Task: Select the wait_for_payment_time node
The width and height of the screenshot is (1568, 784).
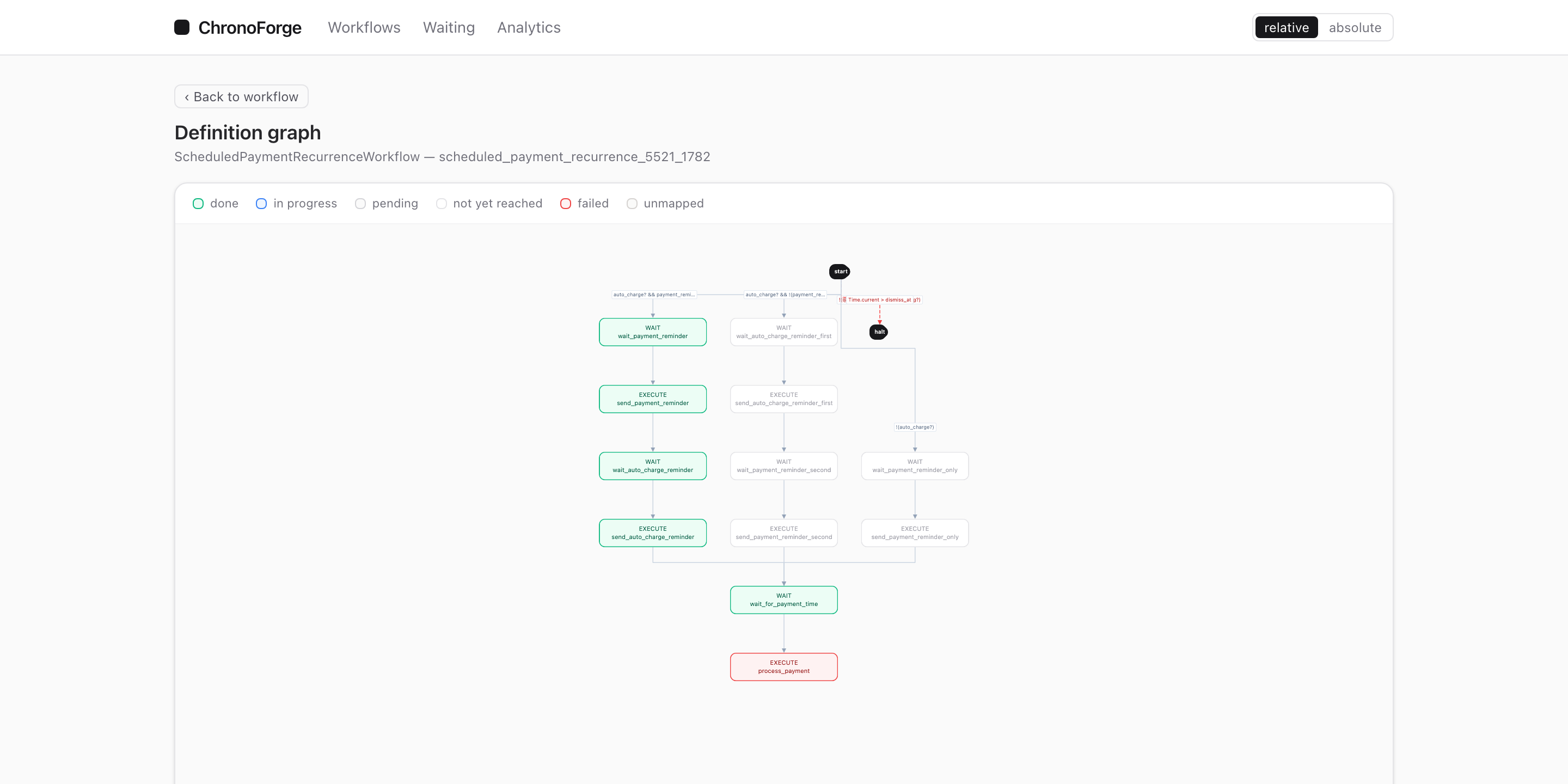Action: [x=784, y=599]
